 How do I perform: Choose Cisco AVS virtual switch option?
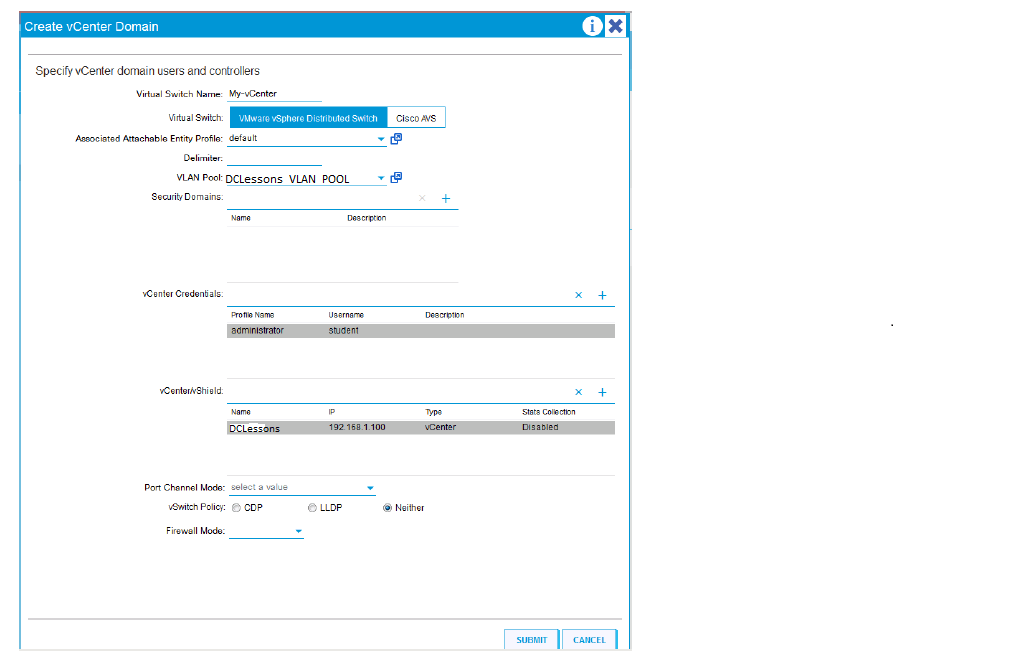tap(416, 118)
